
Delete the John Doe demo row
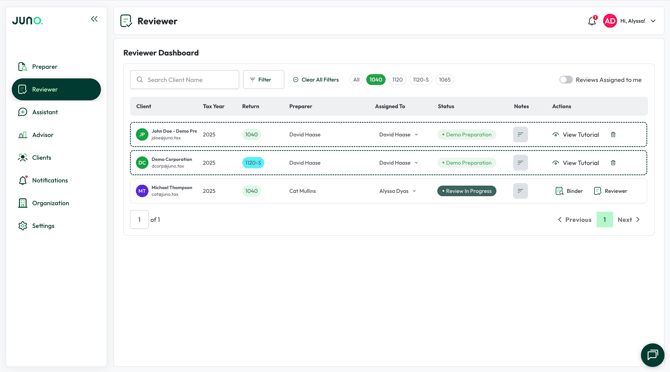click(613, 135)
